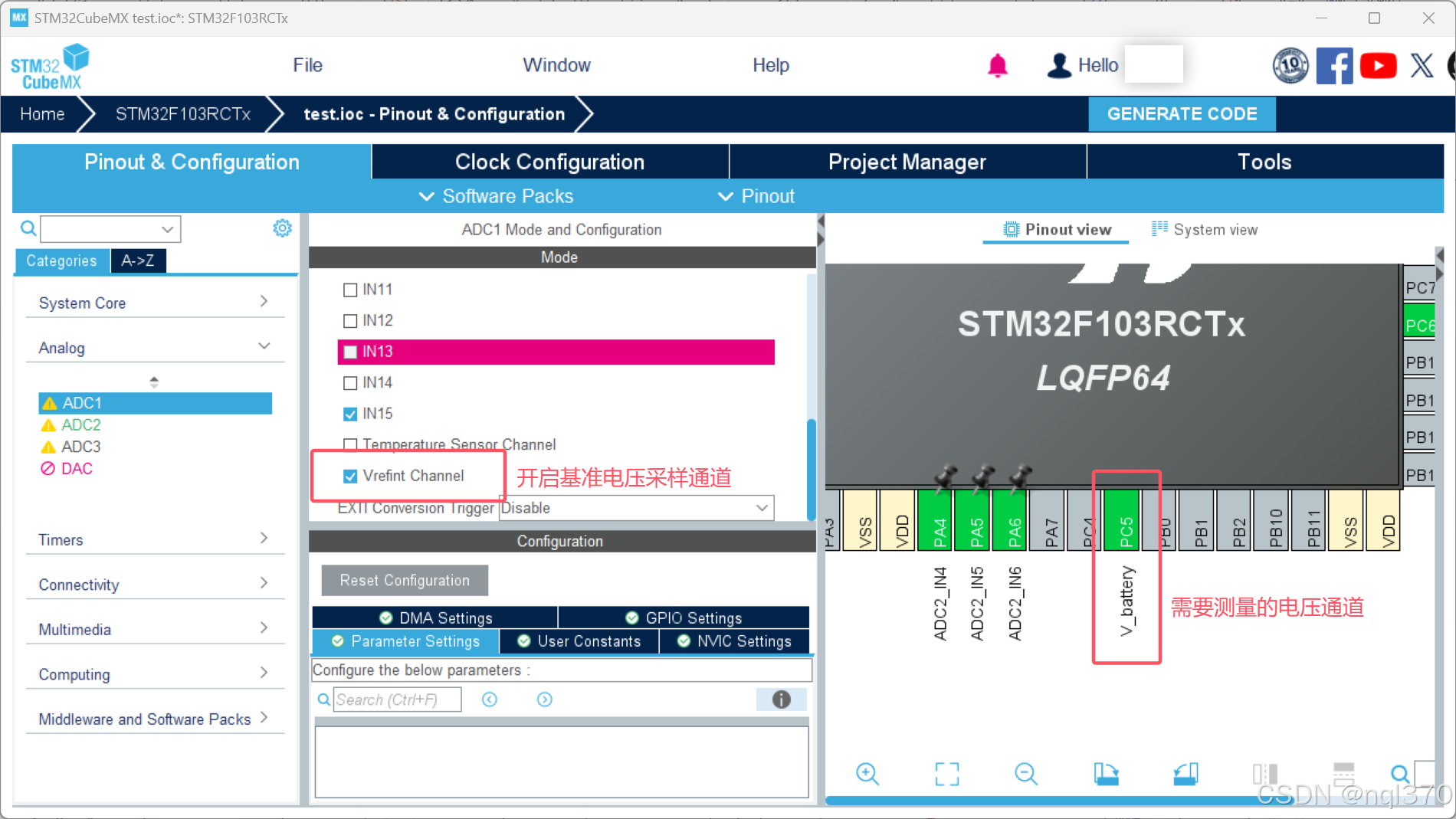
Task: Open the Window menu
Action: [556, 65]
